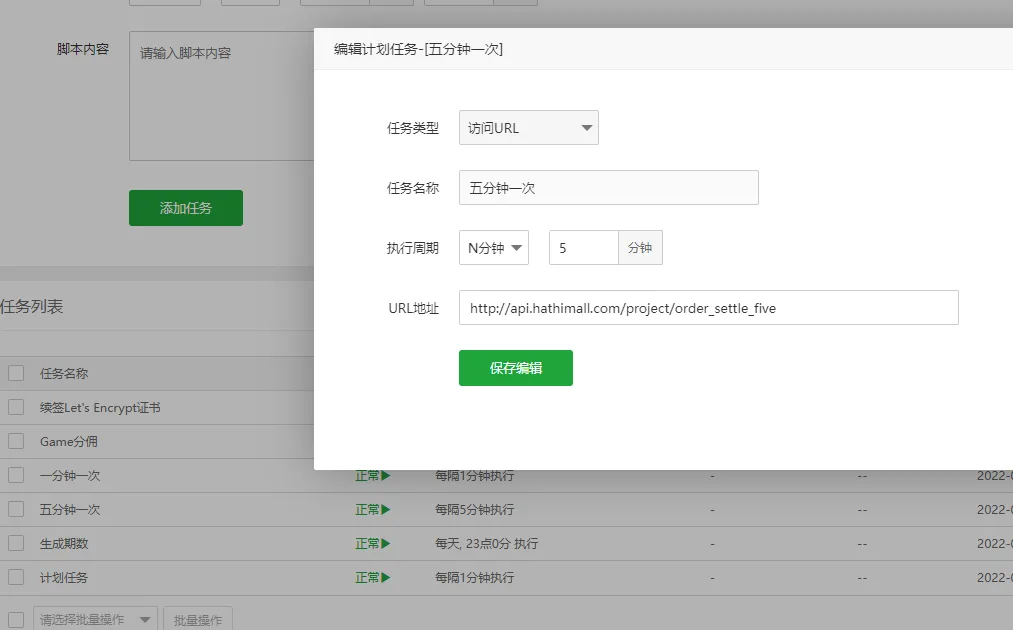Image resolution: width=1013 pixels, height=630 pixels.
Task: Tick the select-all checkbox beside 任务名称 header
Action: (16, 373)
